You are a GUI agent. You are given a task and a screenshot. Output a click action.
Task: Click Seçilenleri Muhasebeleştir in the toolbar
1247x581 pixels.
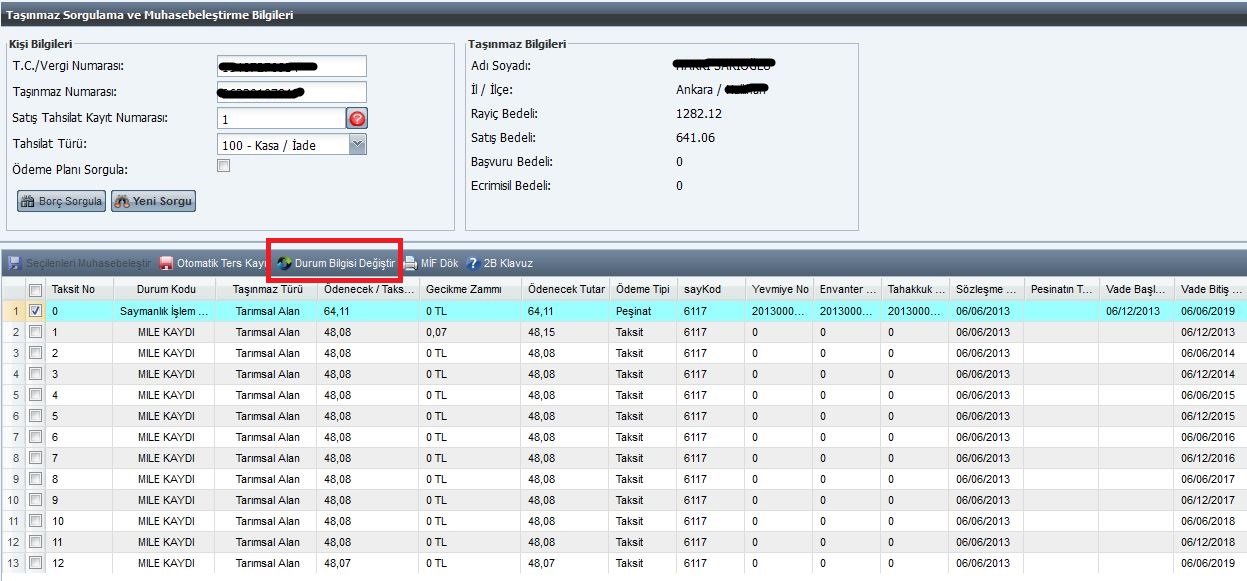pyautogui.click(x=79, y=263)
